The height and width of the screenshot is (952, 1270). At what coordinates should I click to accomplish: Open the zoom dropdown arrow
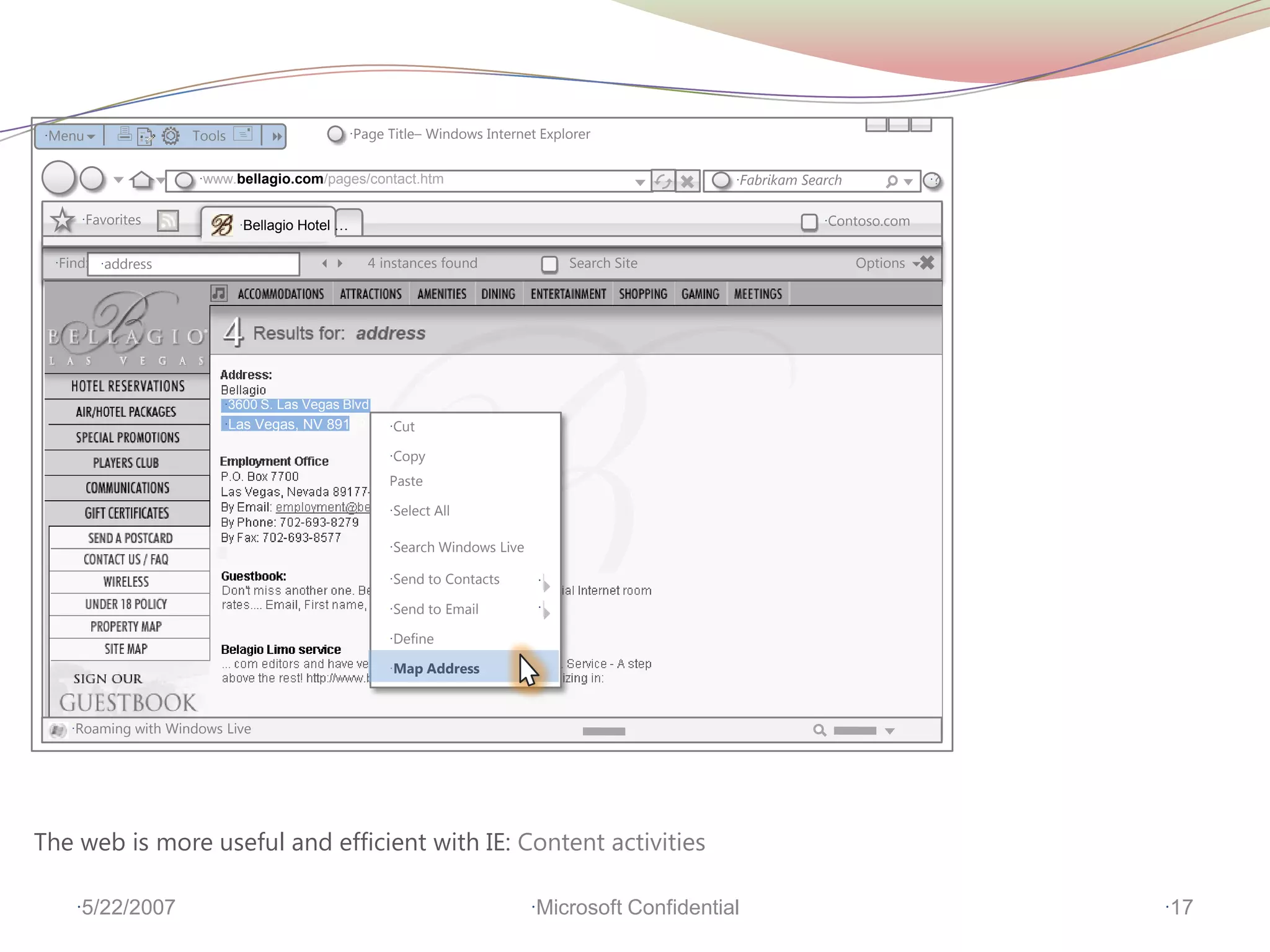(890, 731)
